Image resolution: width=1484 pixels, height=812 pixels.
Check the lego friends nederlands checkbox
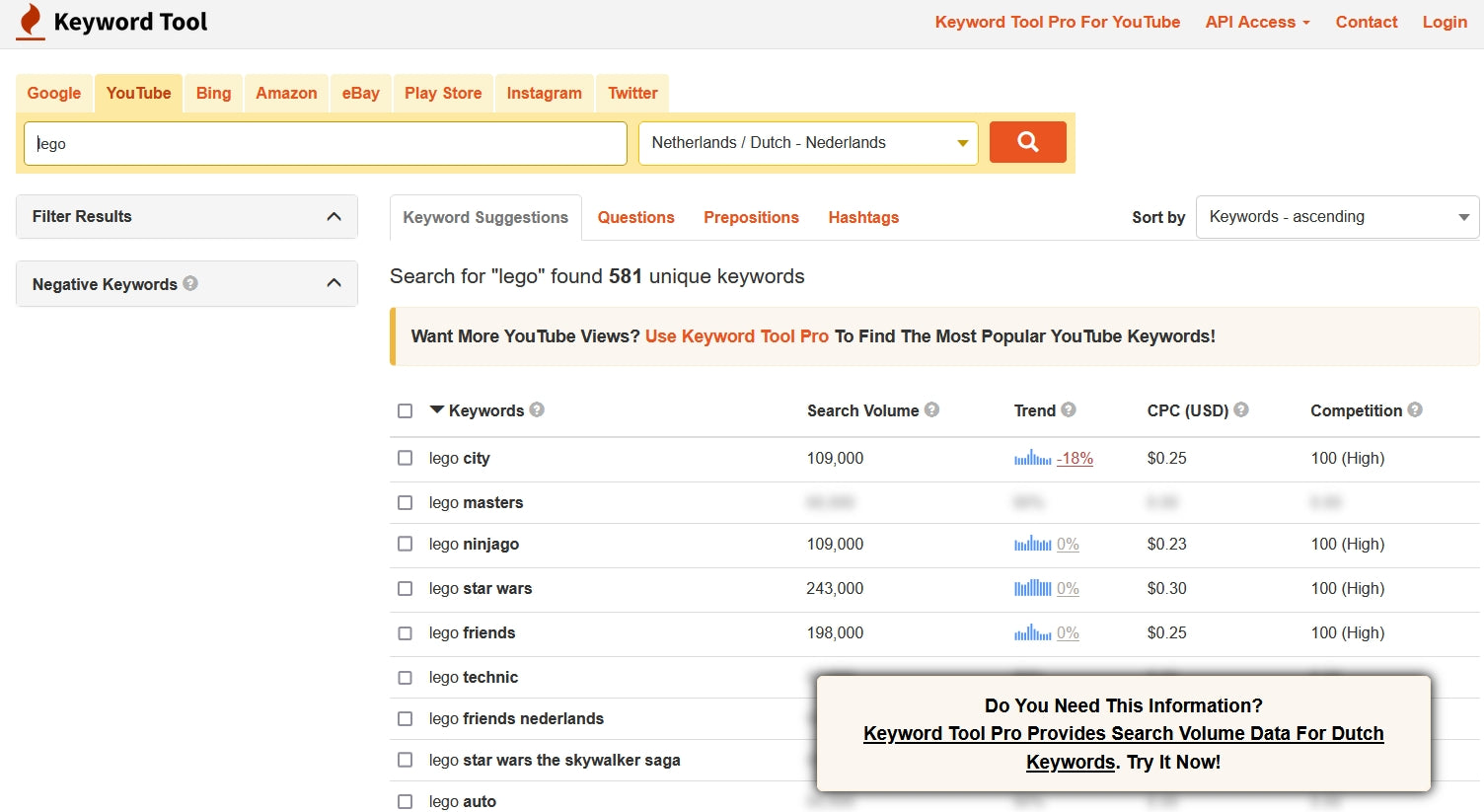click(405, 718)
